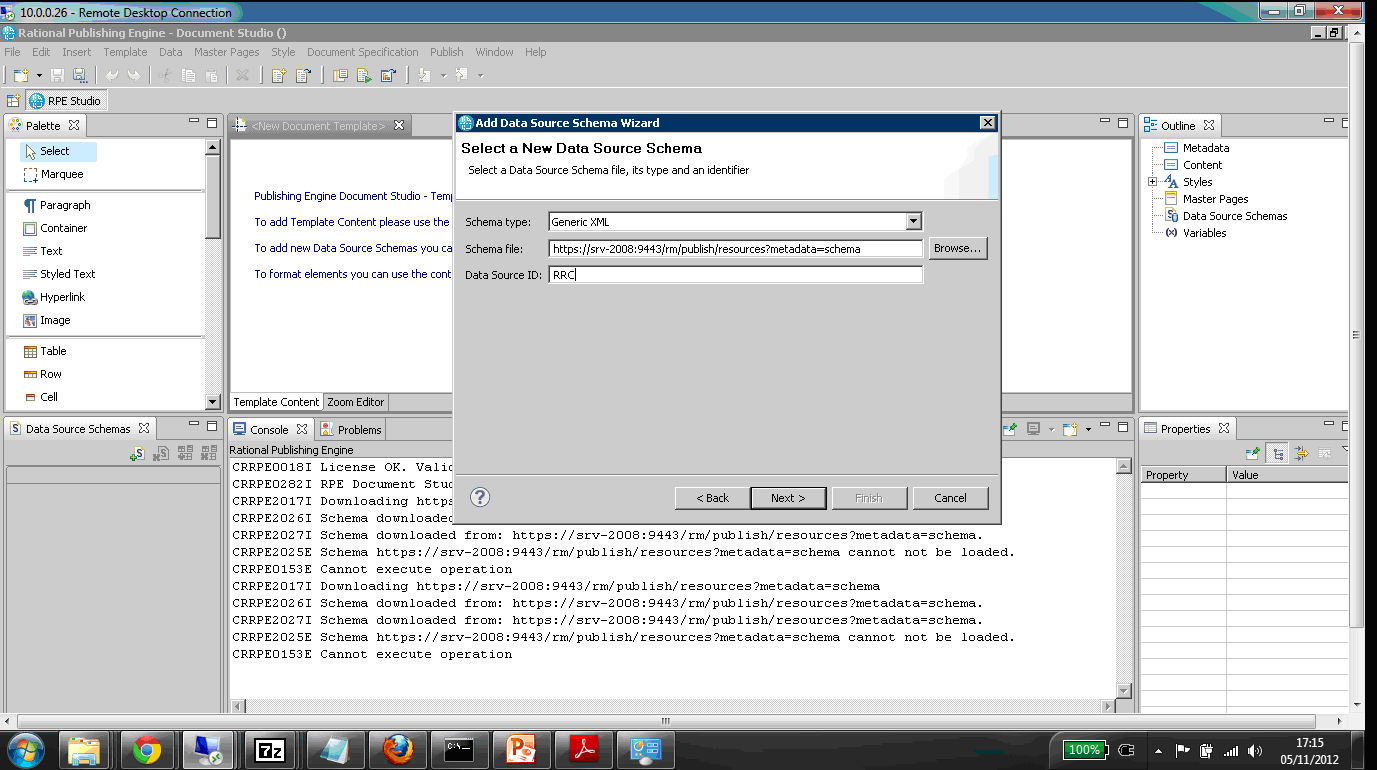This screenshot has width=1377, height=770.
Task: Select the Console tab
Action: [269, 430]
